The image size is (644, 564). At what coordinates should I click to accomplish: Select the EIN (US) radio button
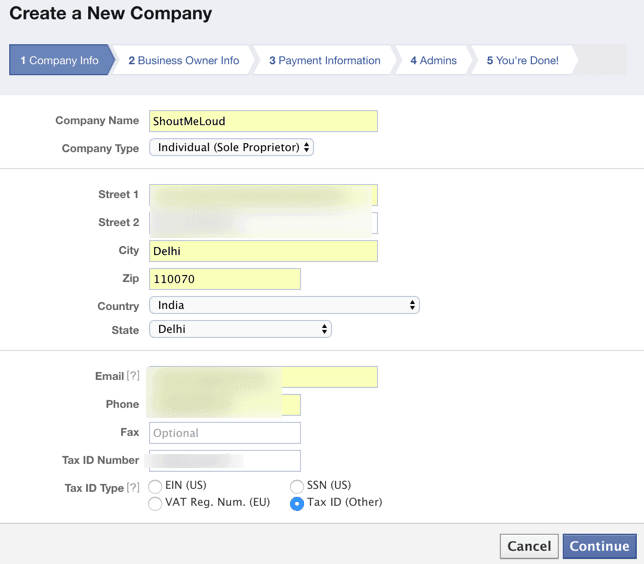[155, 486]
